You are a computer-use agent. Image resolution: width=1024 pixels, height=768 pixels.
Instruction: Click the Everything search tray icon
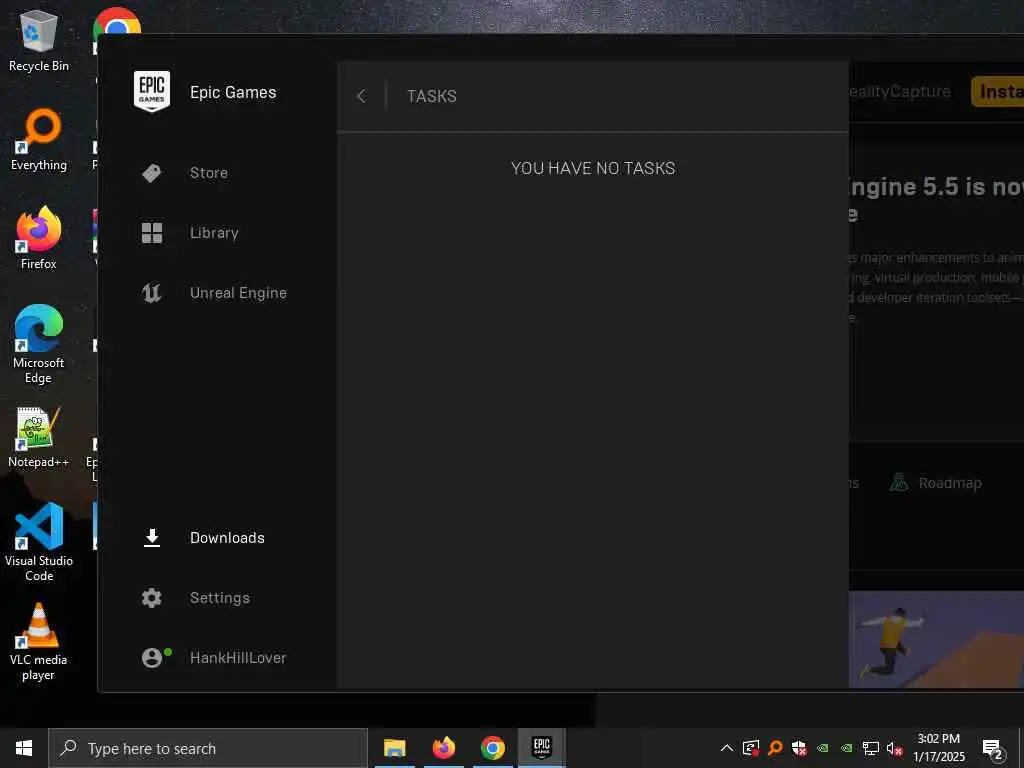click(775, 748)
